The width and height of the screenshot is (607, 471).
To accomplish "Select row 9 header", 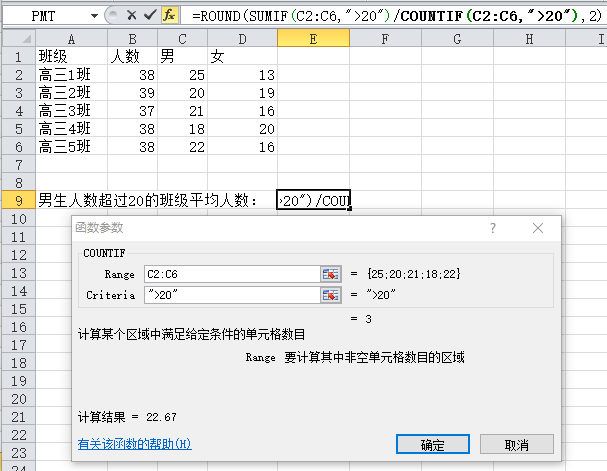I will click(19, 200).
